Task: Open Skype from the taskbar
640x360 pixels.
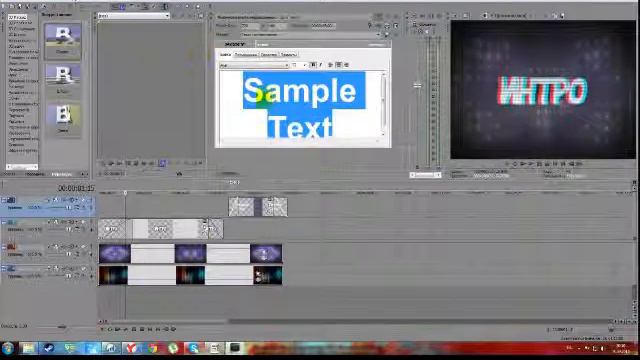Action: (194, 348)
